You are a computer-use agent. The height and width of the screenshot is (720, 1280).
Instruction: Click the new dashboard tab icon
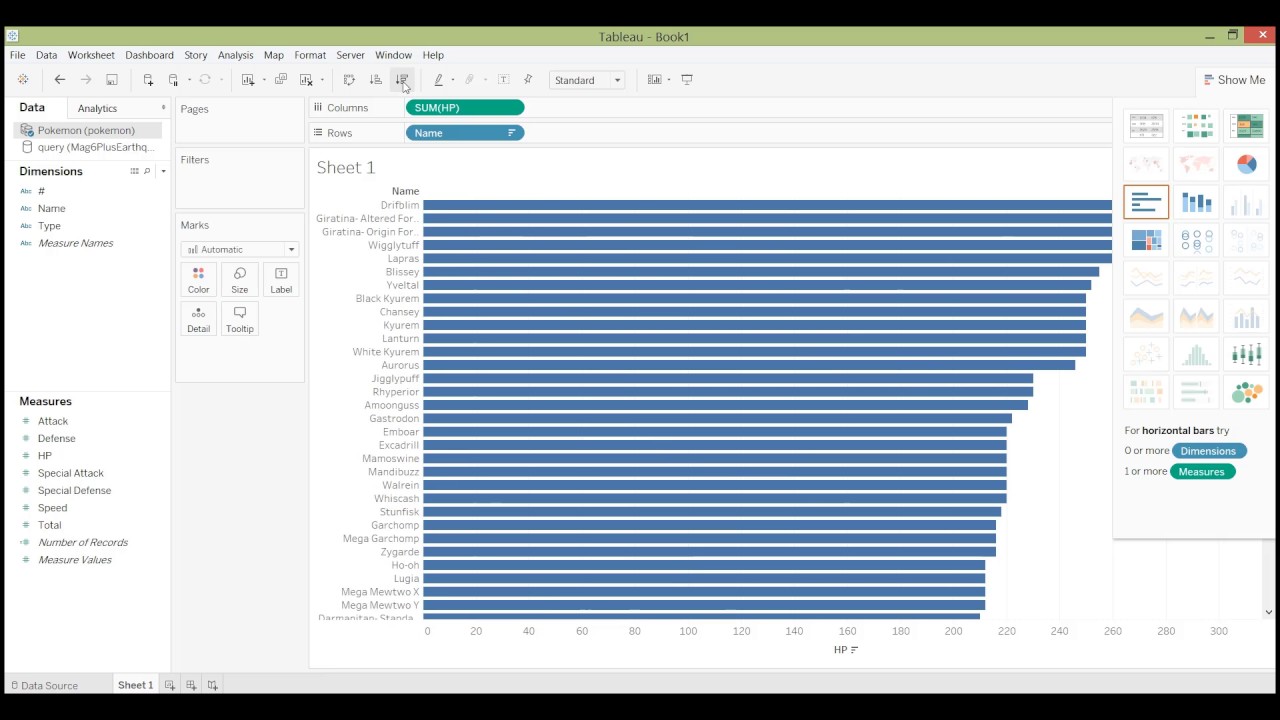pyautogui.click(x=191, y=685)
